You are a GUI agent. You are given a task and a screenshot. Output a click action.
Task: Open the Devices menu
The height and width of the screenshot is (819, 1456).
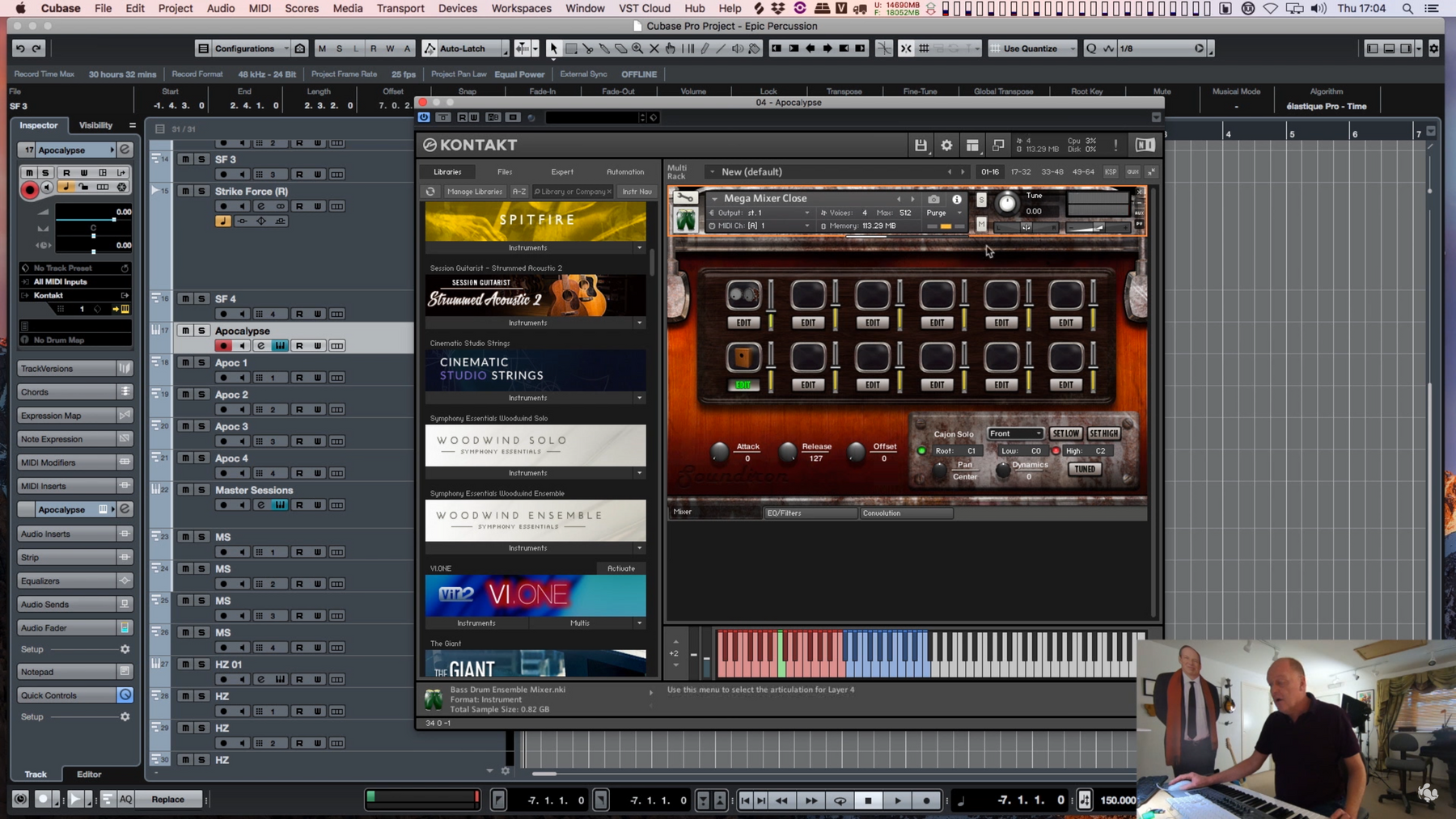[457, 8]
